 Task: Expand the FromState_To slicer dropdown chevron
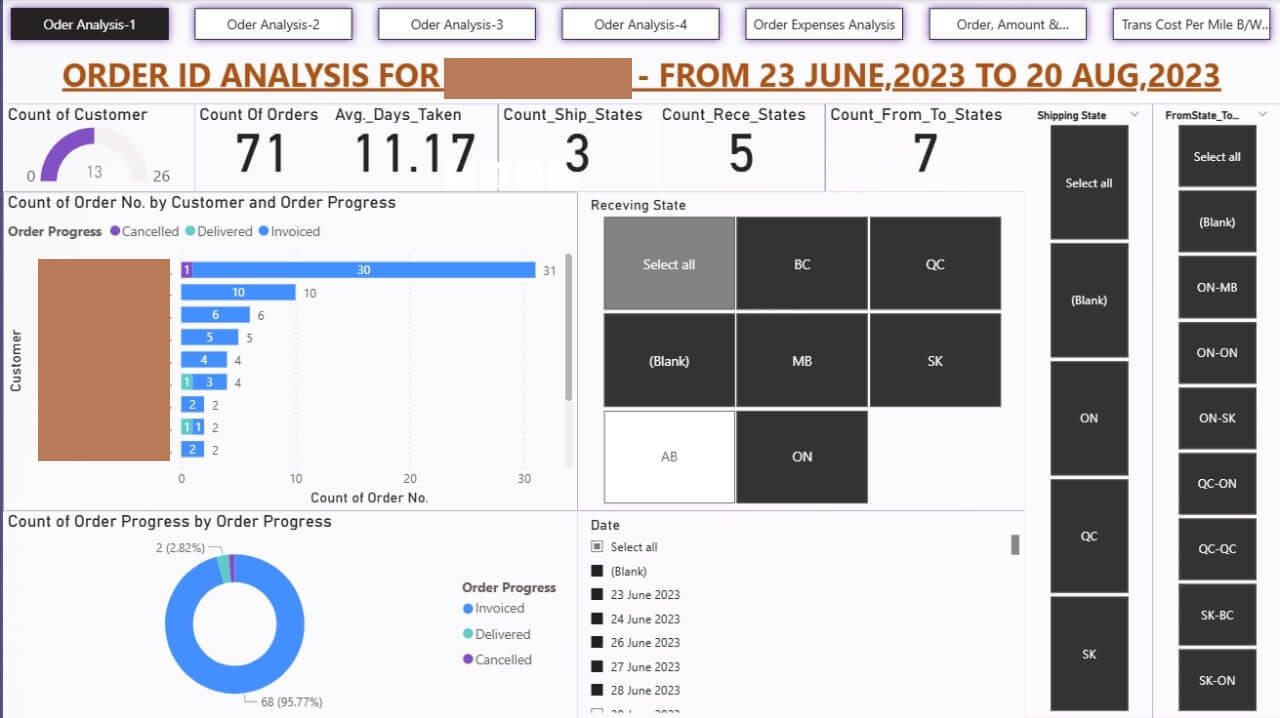click(x=1262, y=115)
